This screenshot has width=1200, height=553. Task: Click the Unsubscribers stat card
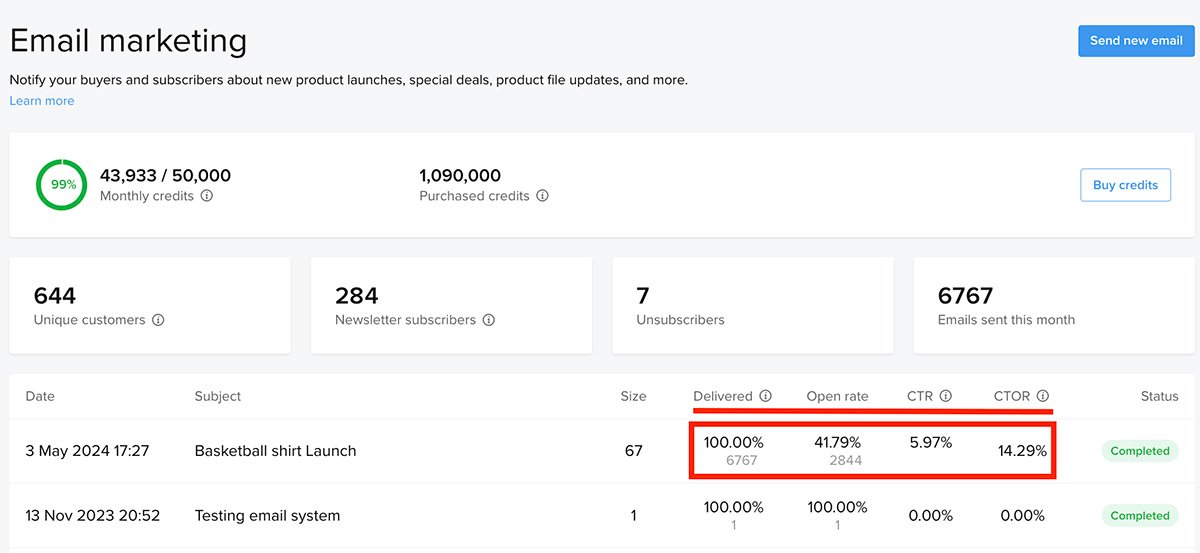(x=752, y=306)
